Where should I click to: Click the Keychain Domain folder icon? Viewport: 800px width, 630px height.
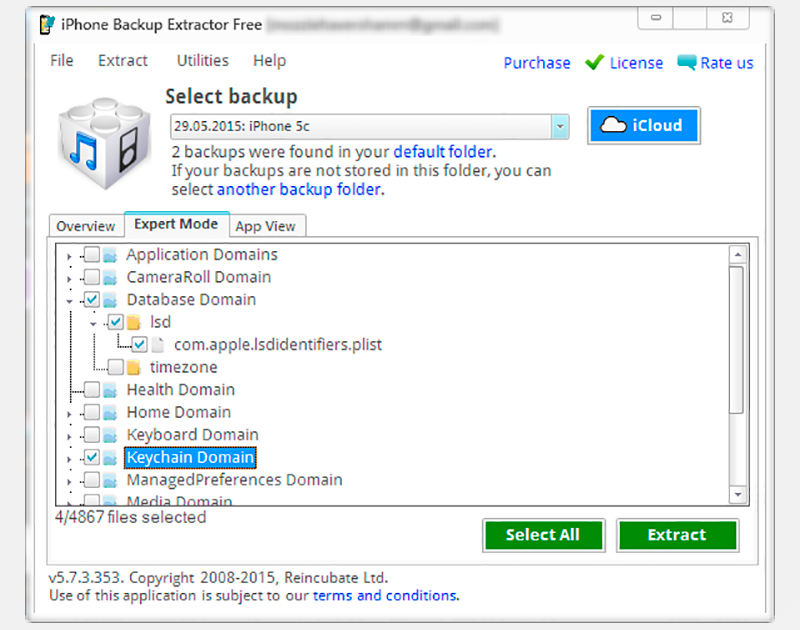coord(110,458)
